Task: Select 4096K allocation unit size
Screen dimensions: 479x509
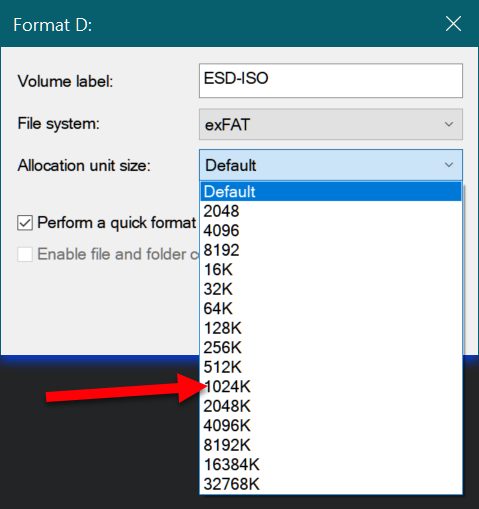Action: pyautogui.click(x=331, y=425)
